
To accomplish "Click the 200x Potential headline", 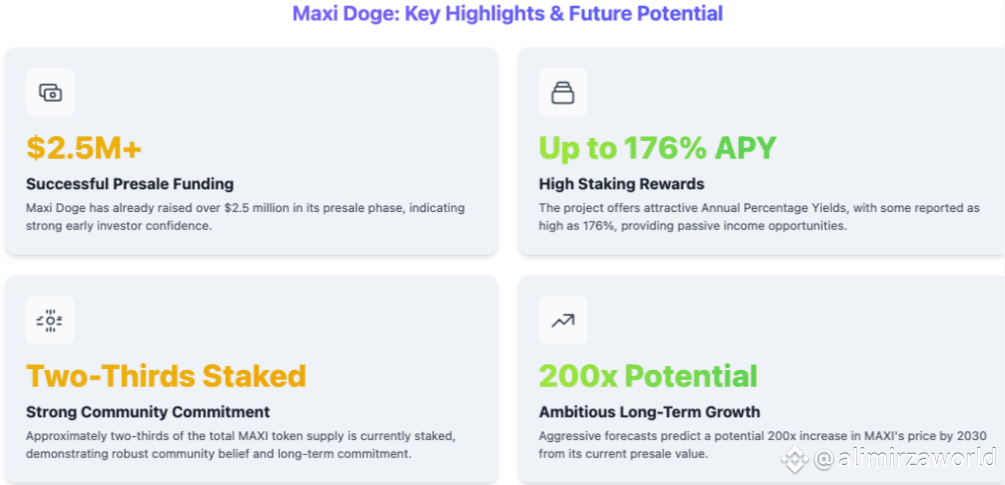I will click(x=648, y=376).
